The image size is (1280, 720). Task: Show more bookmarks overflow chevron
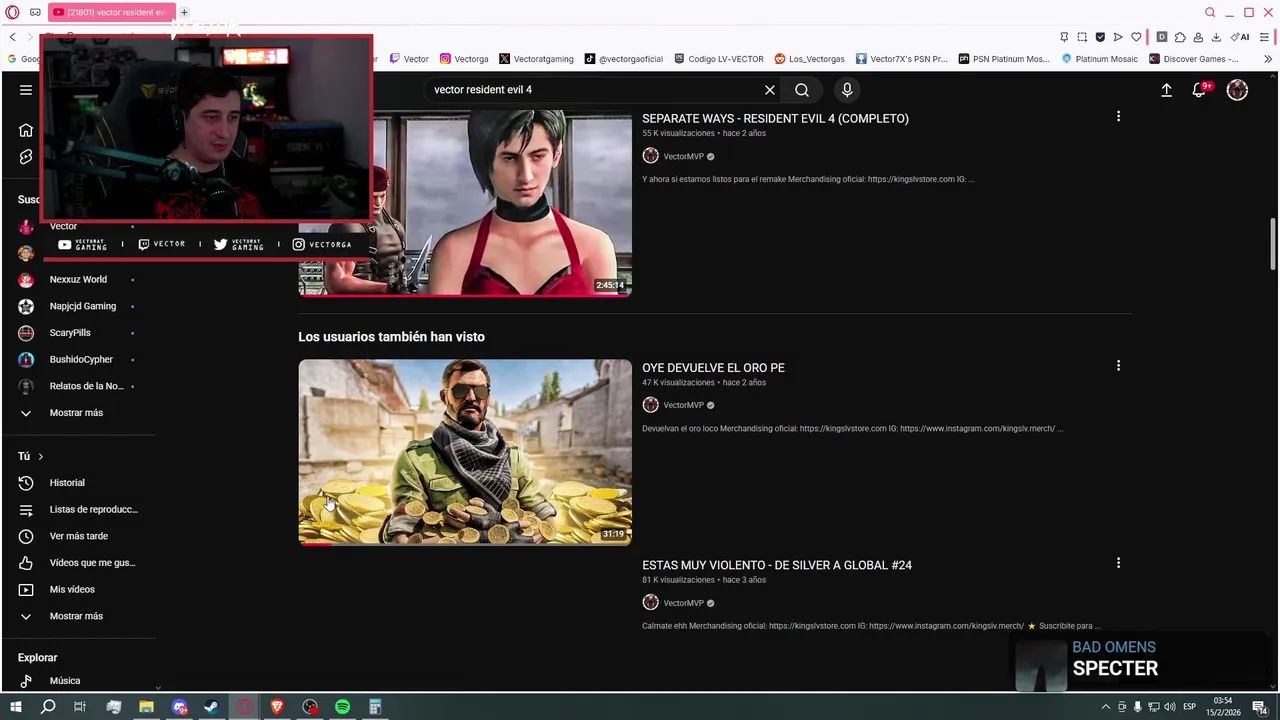1267,59
